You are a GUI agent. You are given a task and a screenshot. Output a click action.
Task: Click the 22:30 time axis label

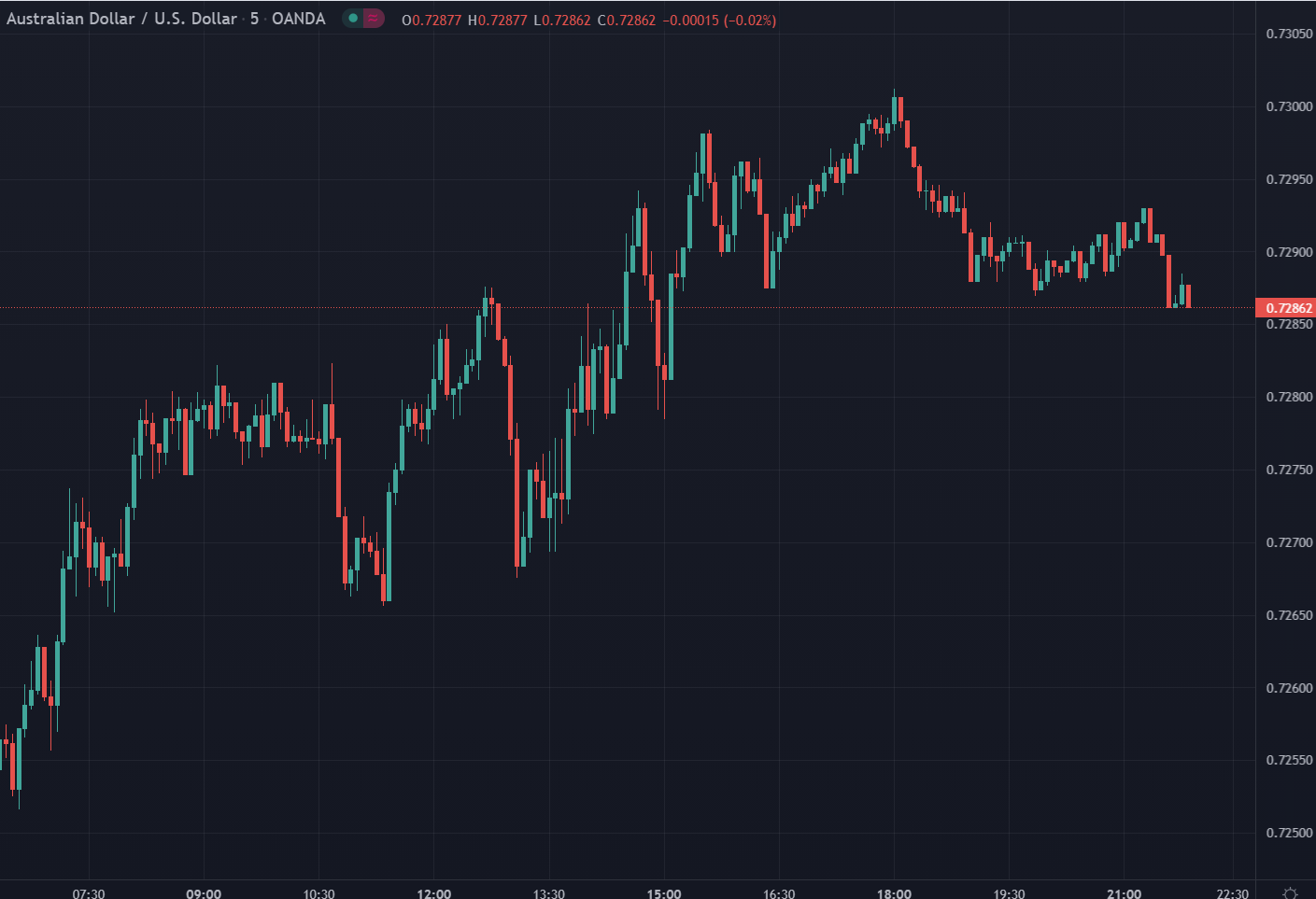[1233, 893]
